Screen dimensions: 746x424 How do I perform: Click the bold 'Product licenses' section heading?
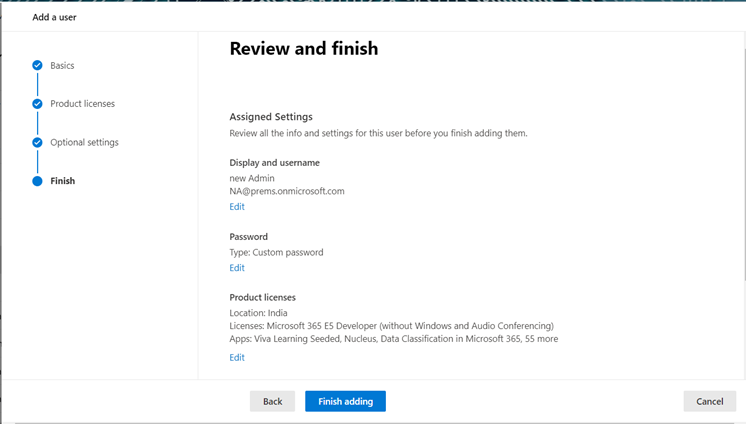263,297
